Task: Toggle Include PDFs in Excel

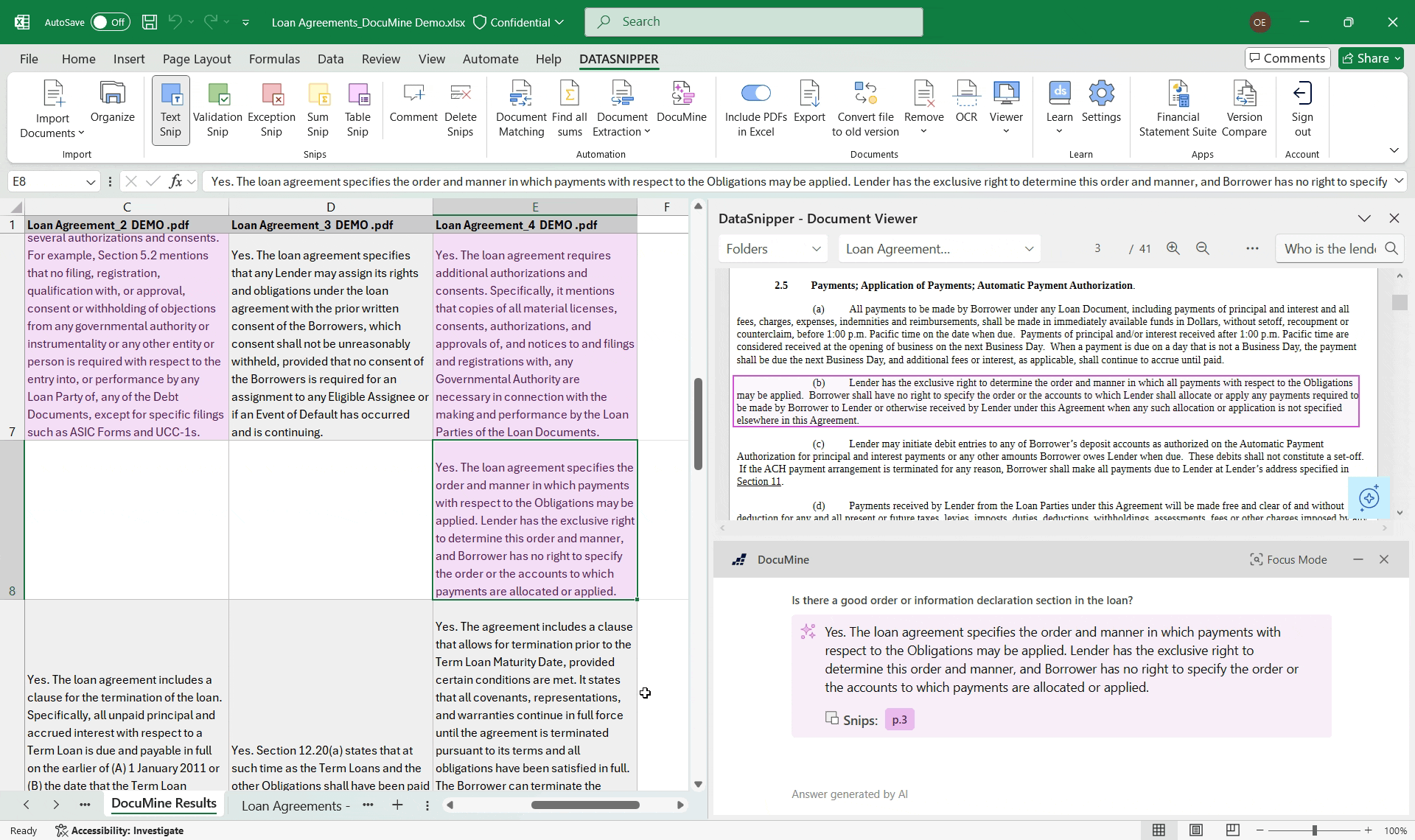Action: tap(755, 94)
